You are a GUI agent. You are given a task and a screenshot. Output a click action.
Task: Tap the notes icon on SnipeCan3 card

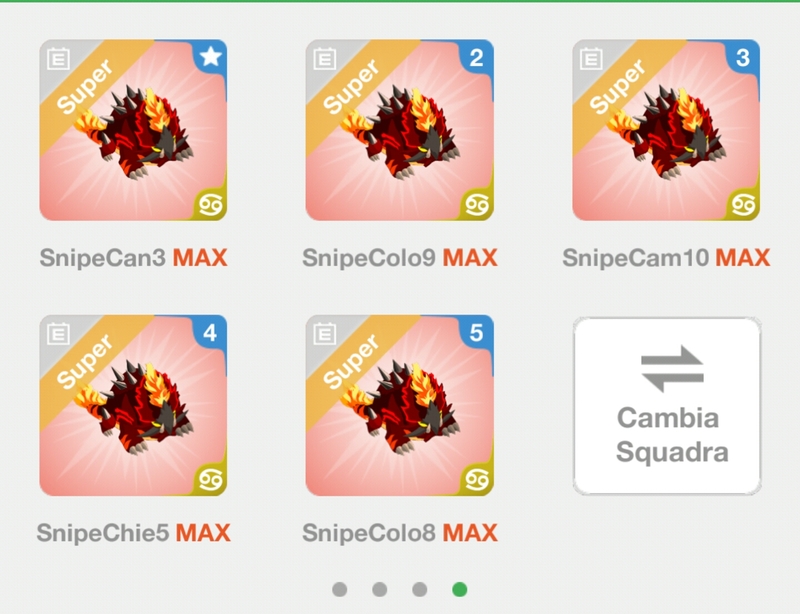pyautogui.click(x=58, y=59)
